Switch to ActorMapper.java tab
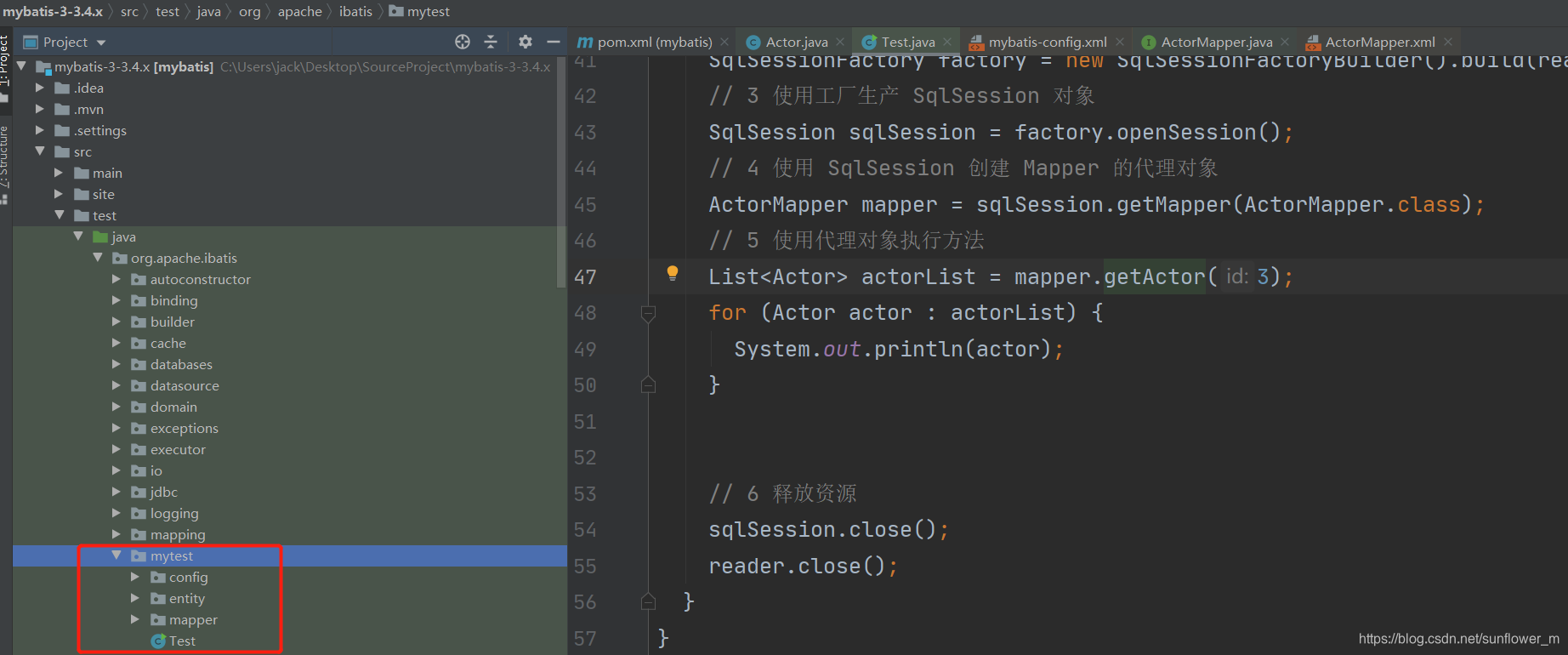The height and width of the screenshot is (655, 1568). coord(1207,42)
